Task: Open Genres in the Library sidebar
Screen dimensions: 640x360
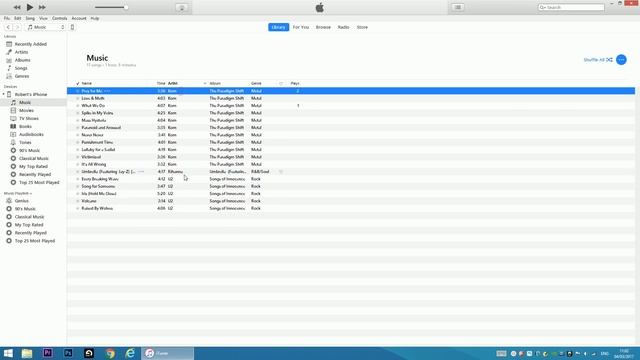Action: coord(22,76)
